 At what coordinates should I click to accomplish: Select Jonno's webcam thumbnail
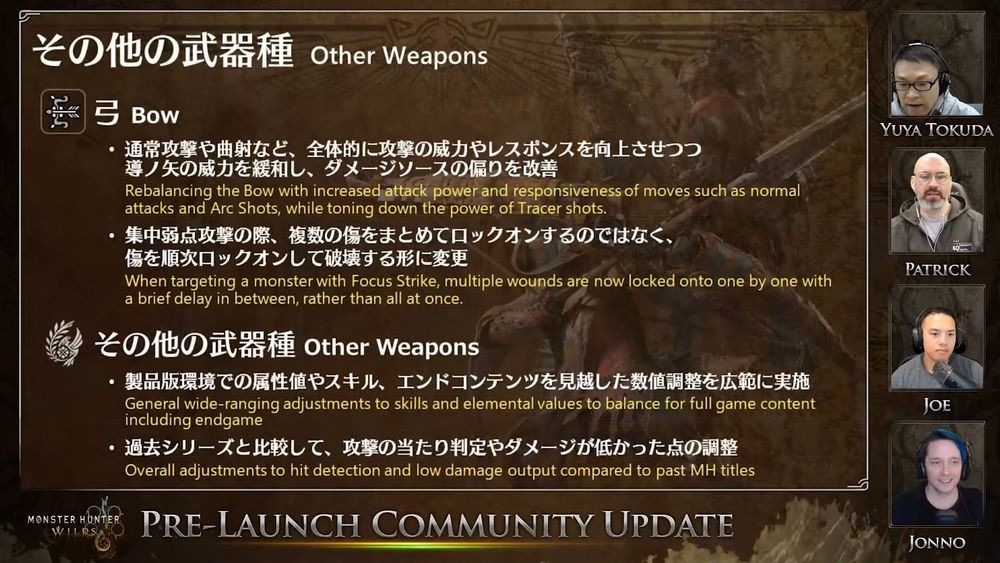937,474
